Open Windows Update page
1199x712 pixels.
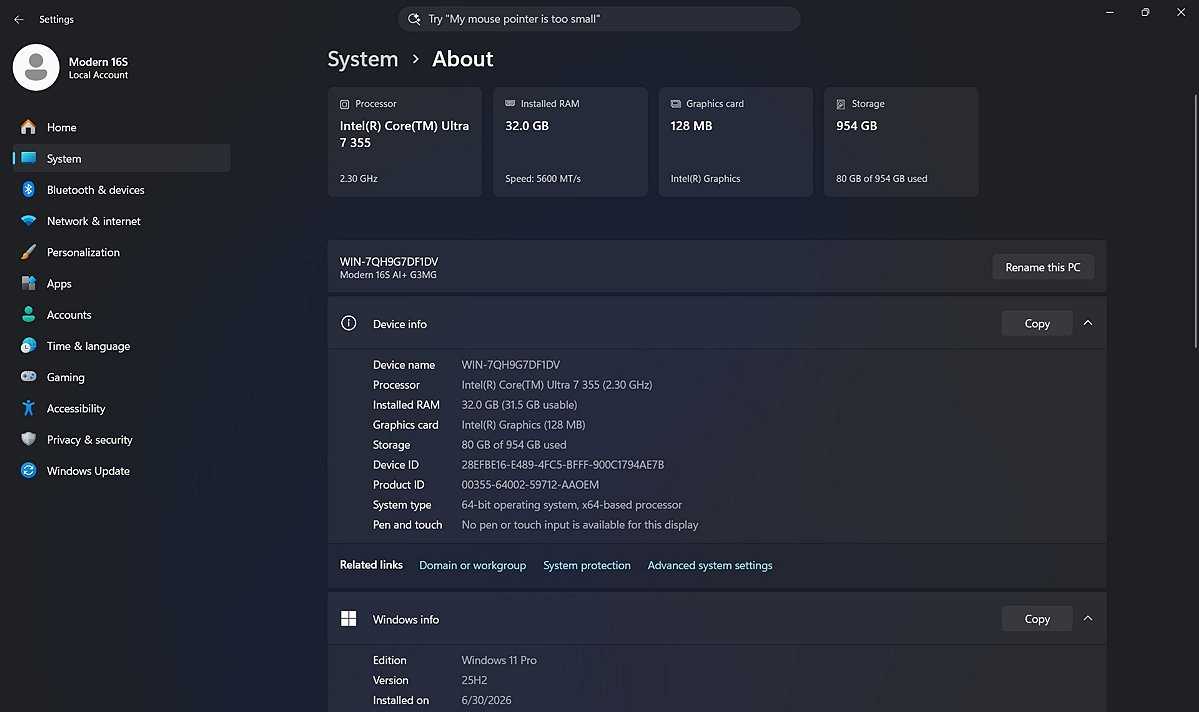point(122,471)
